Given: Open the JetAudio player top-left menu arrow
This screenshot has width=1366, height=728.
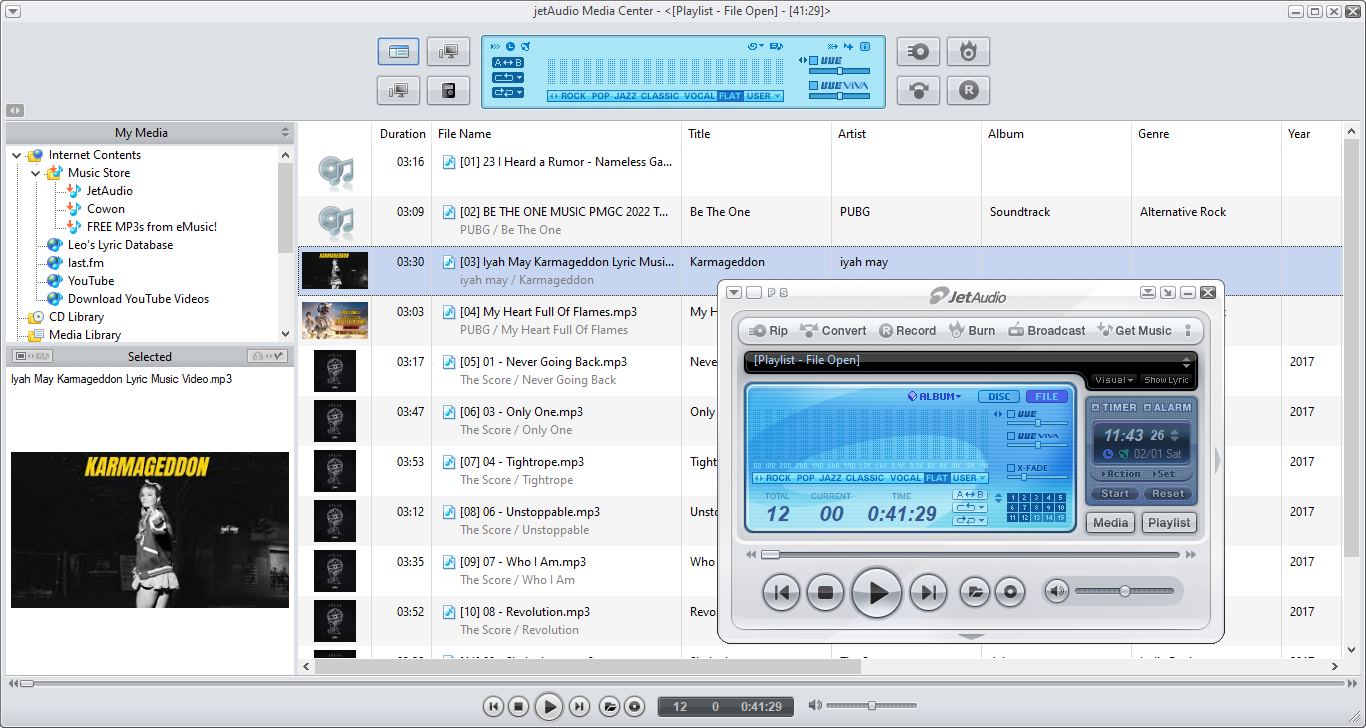Looking at the screenshot, I should [x=734, y=293].
